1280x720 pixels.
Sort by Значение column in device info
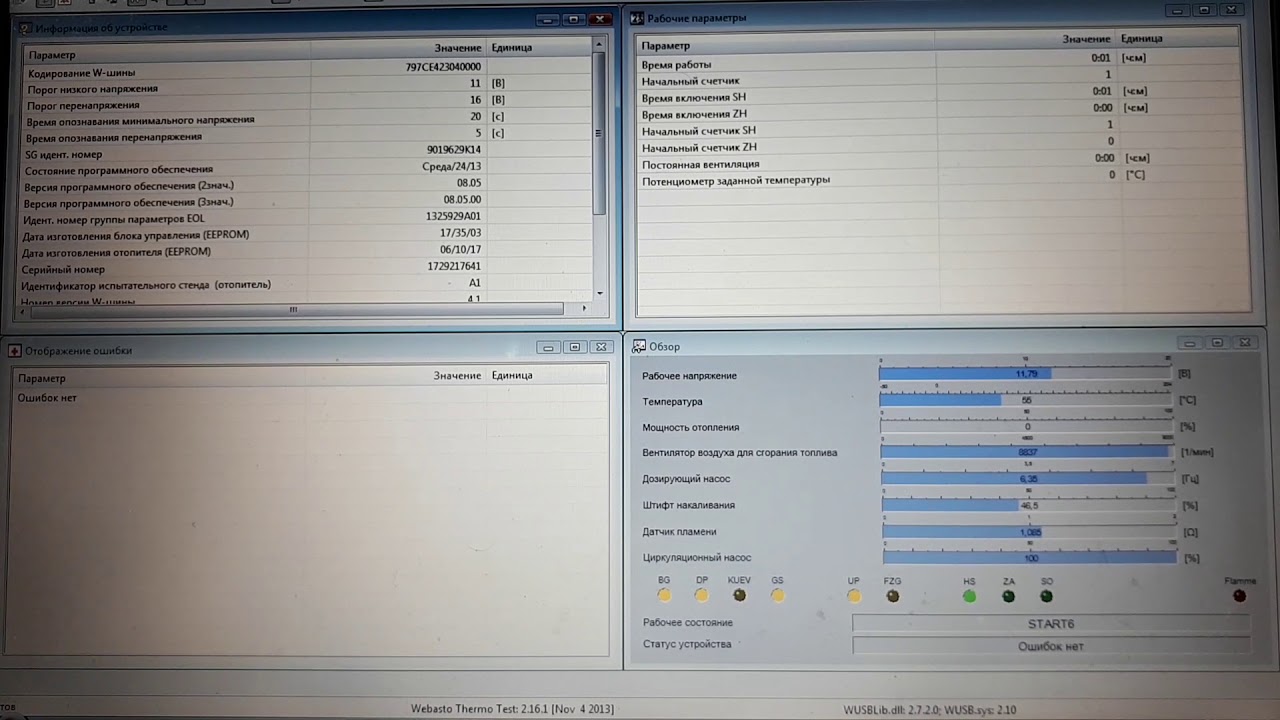coord(457,48)
